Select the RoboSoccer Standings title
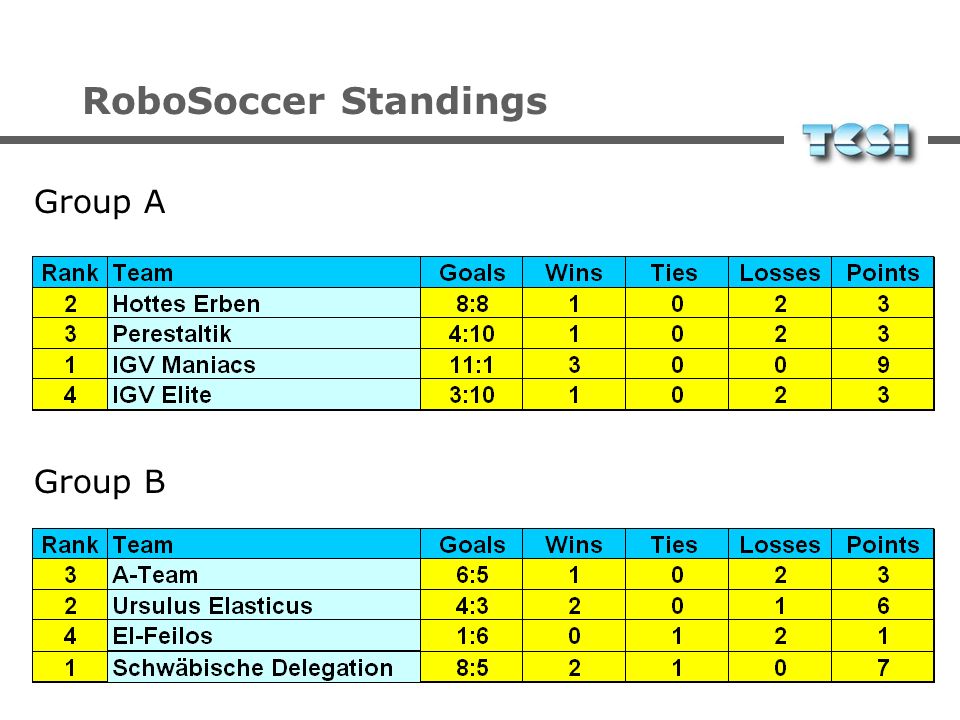The width and height of the screenshot is (960, 720). [x=315, y=101]
